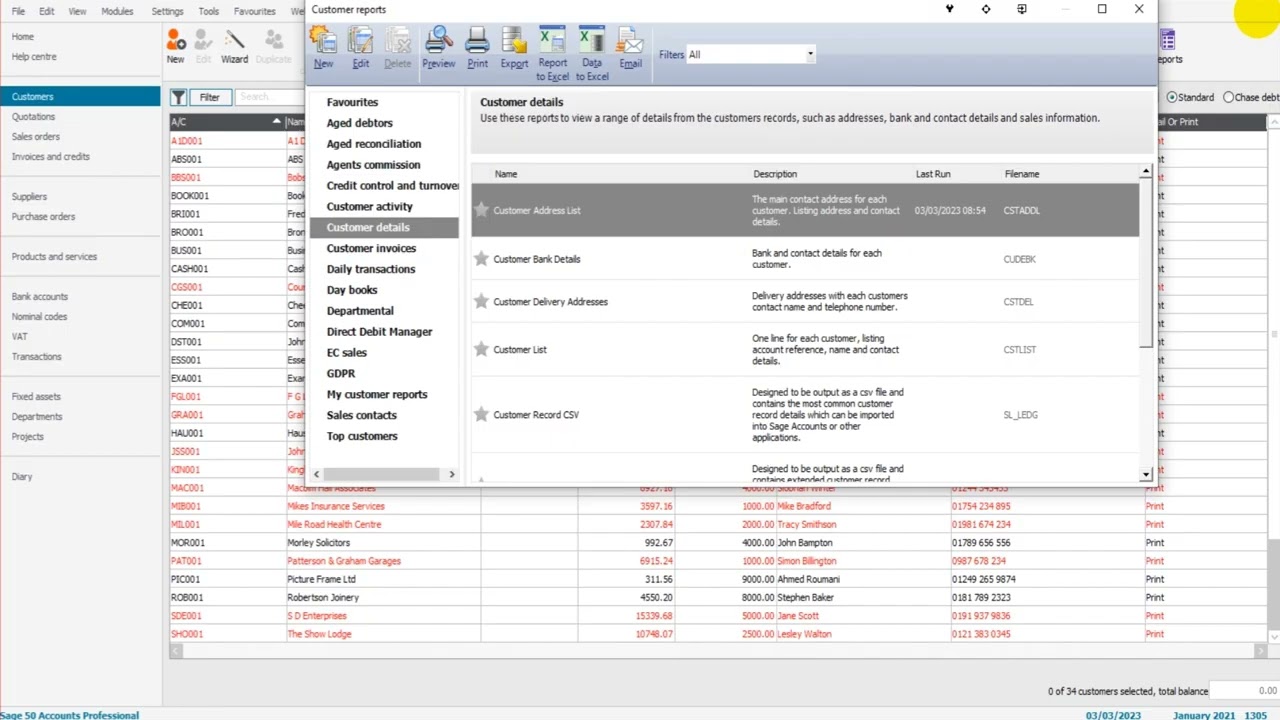Select the Customer activity category
This screenshot has height=720, width=1280.
point(369,207)
